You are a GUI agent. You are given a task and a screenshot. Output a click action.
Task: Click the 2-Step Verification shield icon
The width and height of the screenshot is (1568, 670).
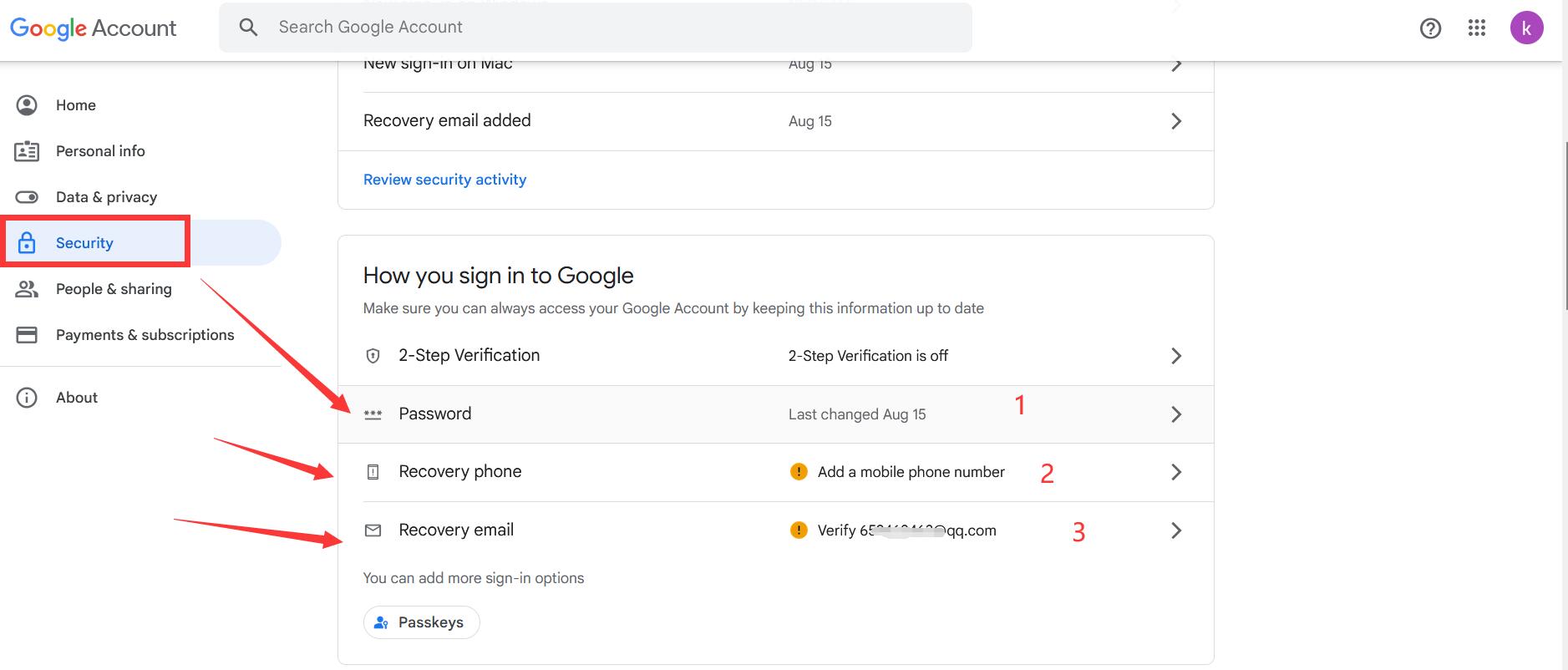(373, 356)
